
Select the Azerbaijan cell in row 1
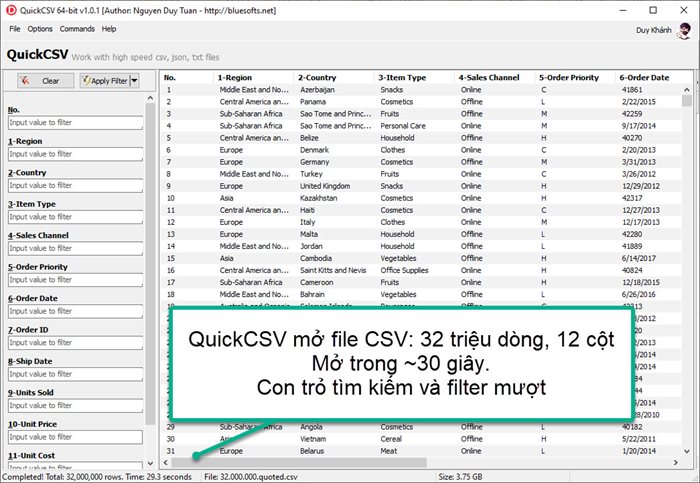point(317,90)
